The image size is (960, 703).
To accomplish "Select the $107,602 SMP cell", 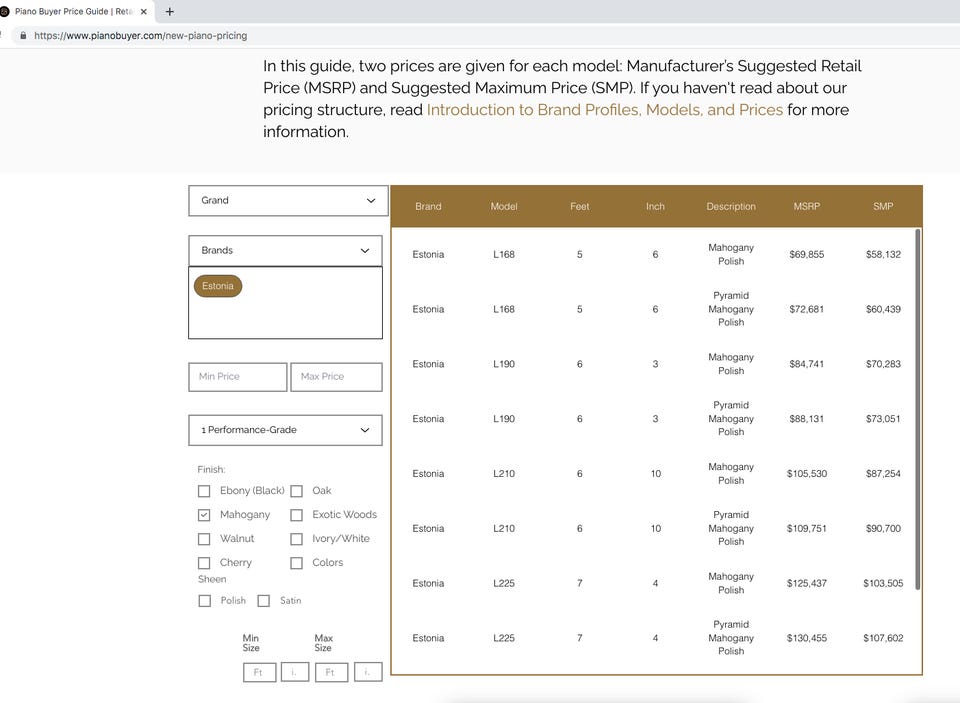I will pyautogui.click(x=883, y=638).
